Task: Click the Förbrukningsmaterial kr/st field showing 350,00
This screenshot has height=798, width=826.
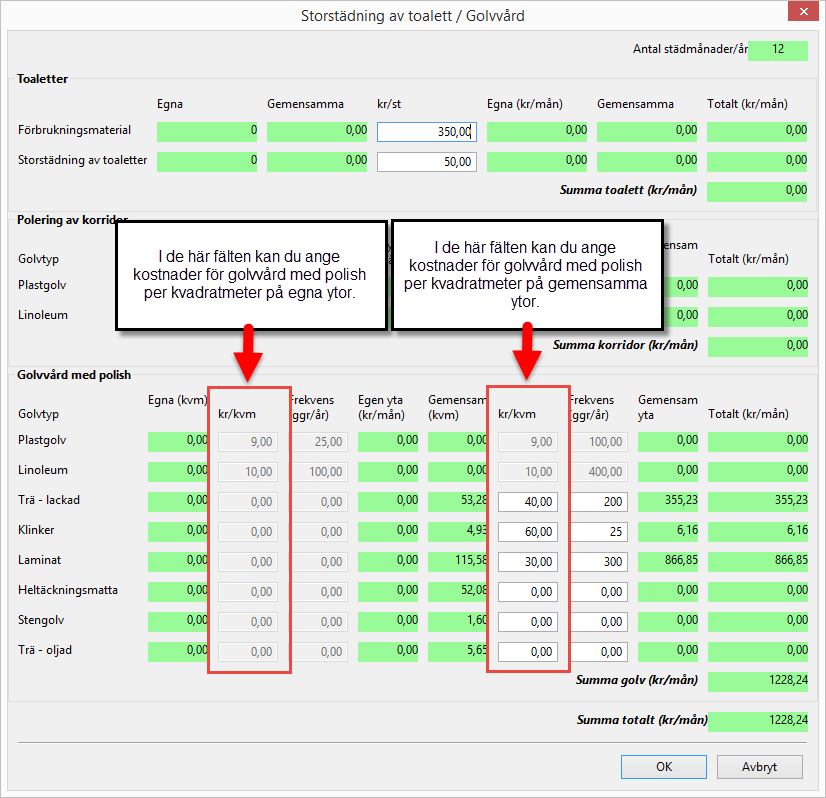Action: point(427,131)
